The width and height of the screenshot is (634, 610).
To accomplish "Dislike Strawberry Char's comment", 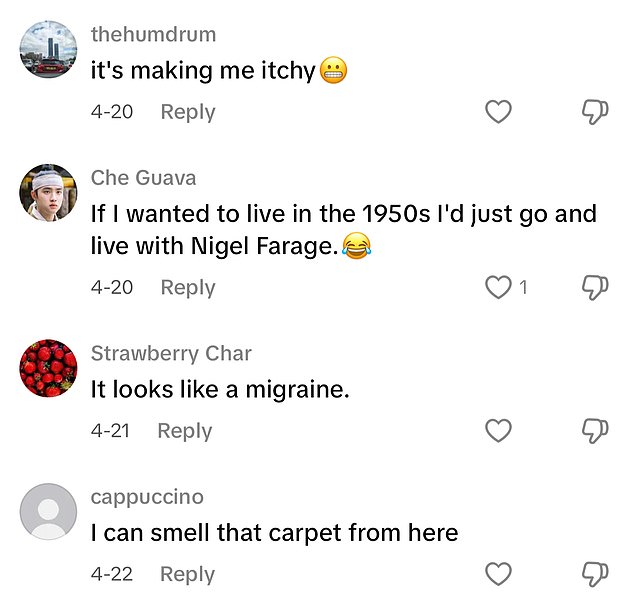I will 594,431.
